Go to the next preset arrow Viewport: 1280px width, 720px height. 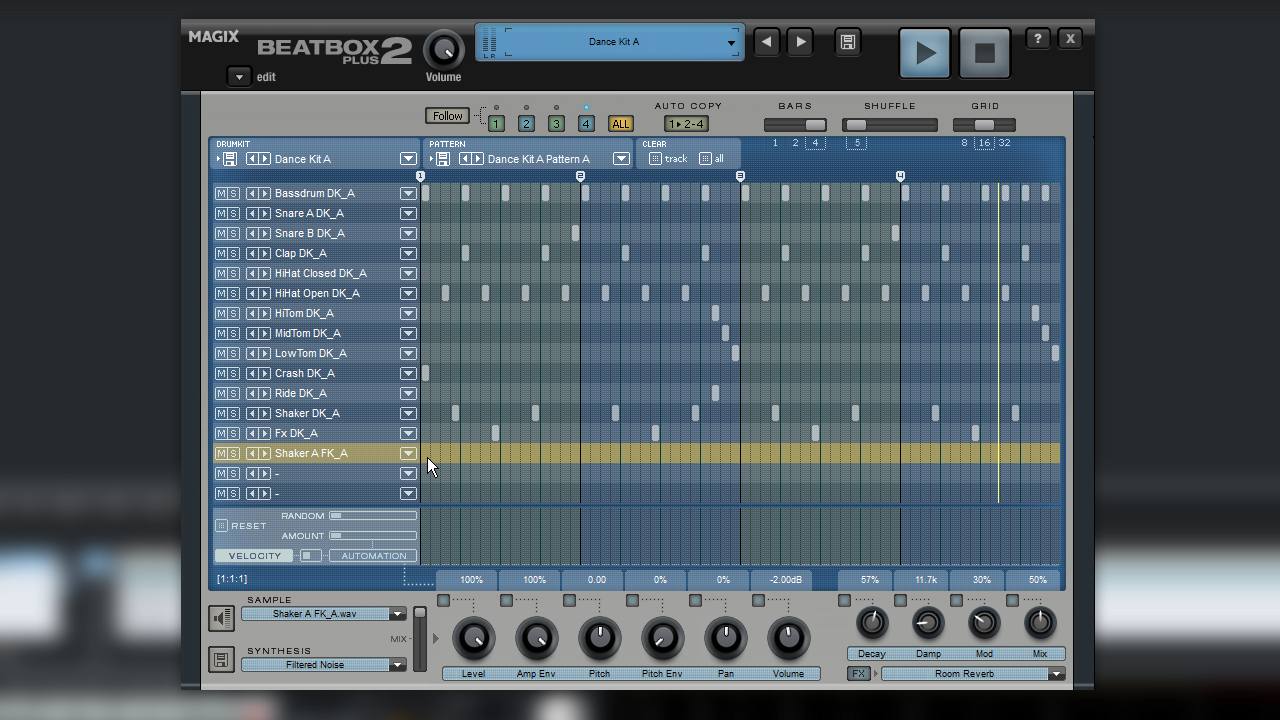pos(800,42)
